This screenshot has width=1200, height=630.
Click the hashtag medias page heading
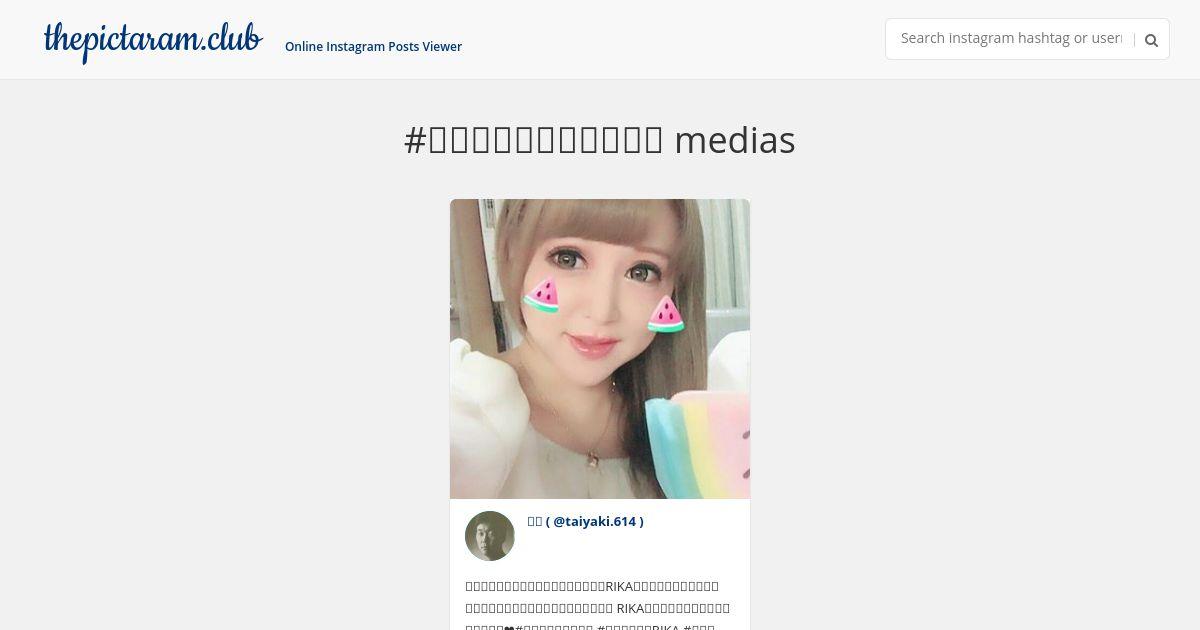pyautogui.click(x=600, y=140)
